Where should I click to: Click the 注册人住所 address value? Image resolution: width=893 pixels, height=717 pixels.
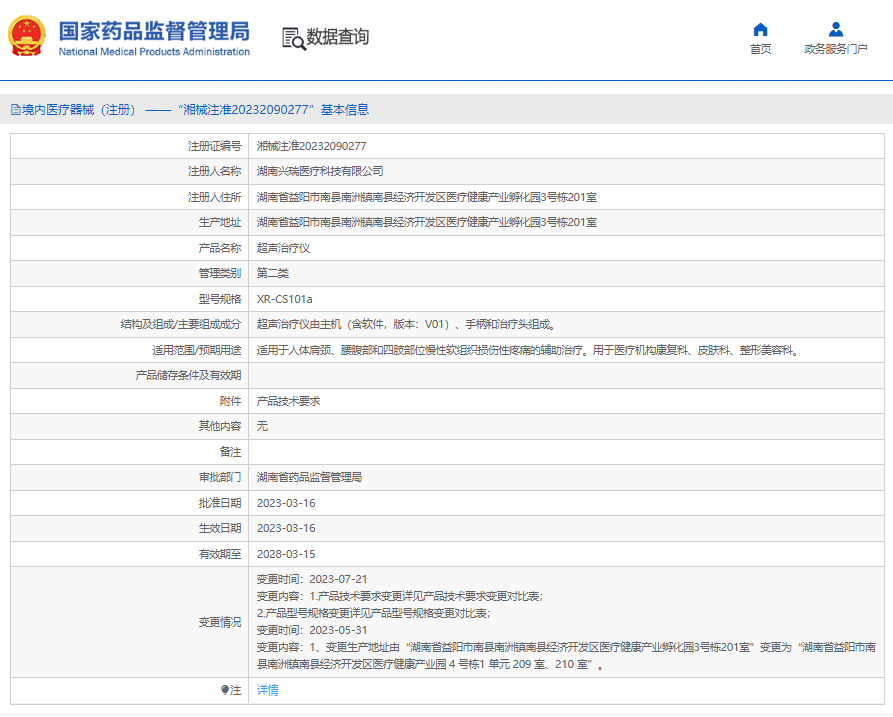click(427, 197)
